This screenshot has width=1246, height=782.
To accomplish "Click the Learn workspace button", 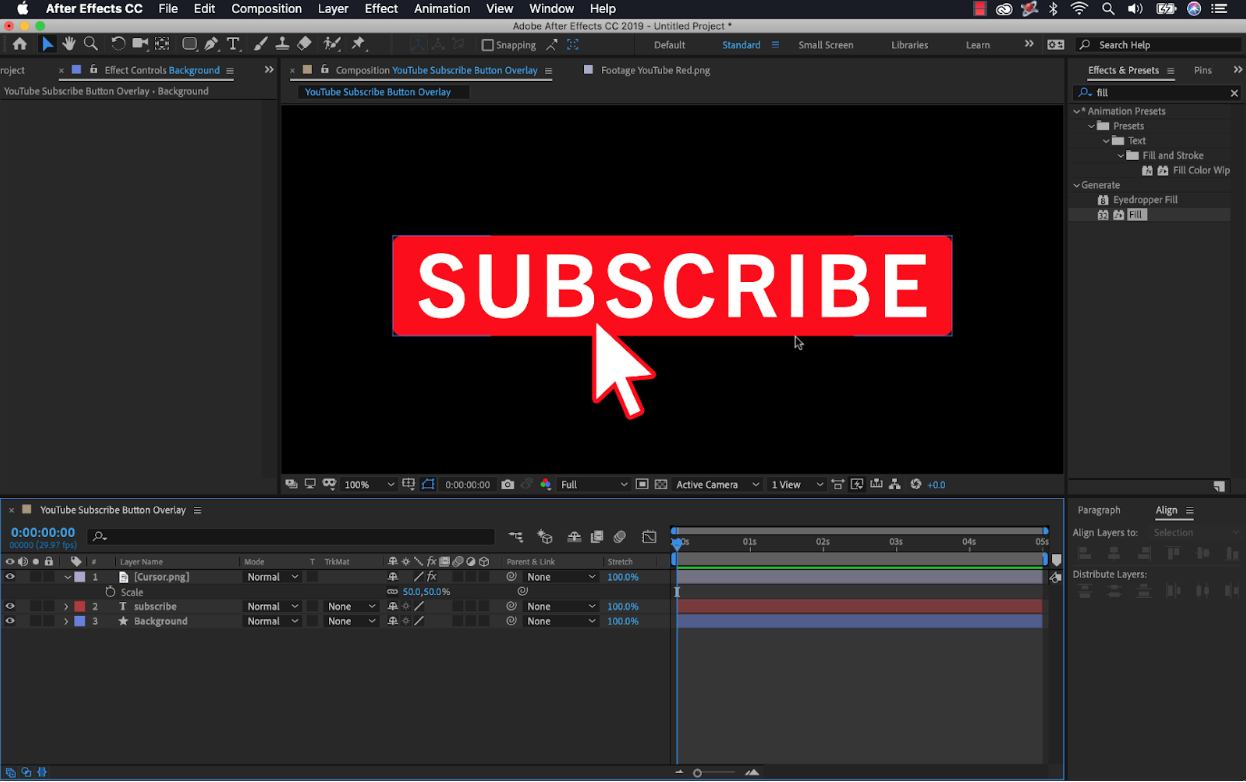I will click(977, 44).
